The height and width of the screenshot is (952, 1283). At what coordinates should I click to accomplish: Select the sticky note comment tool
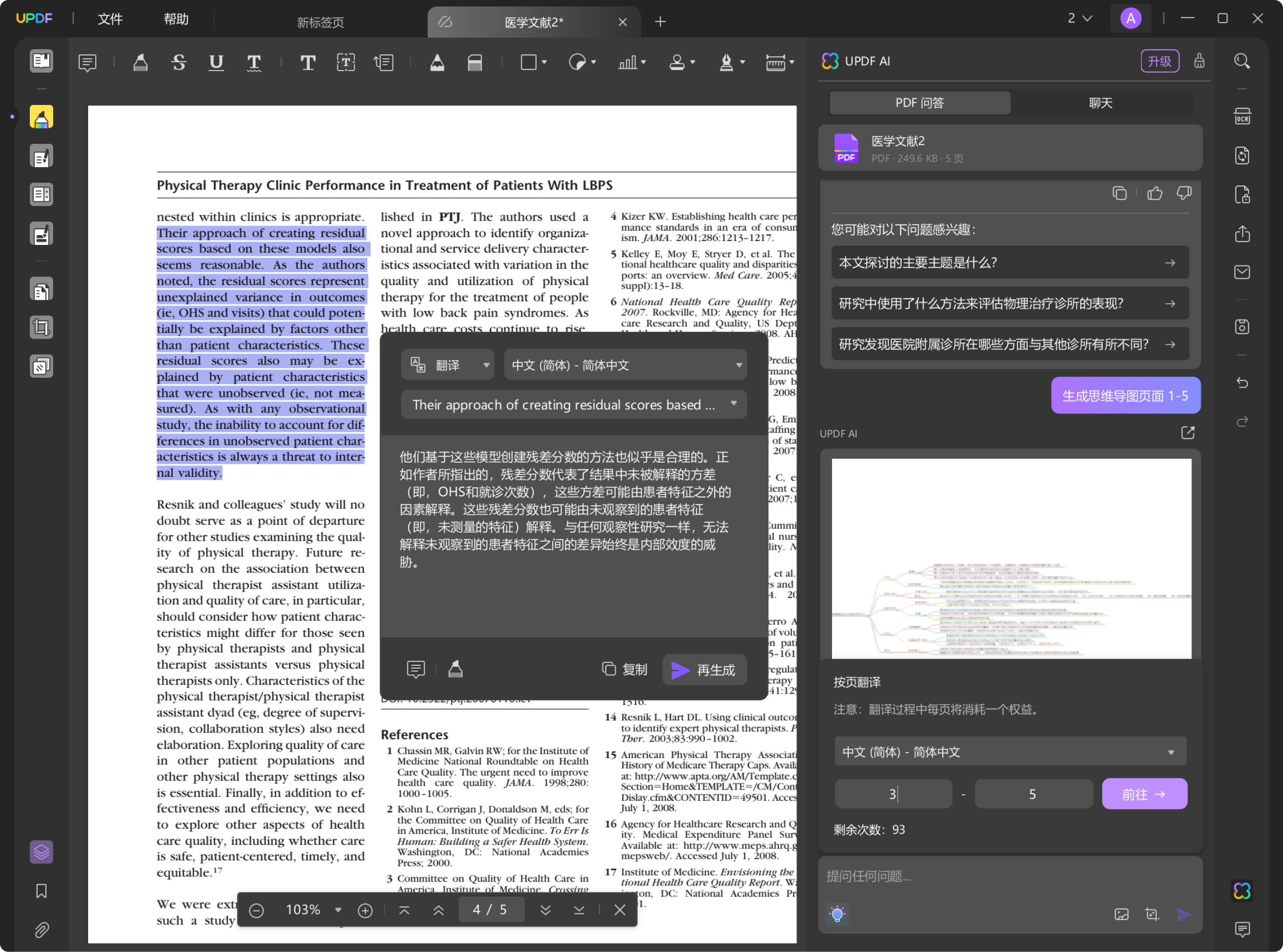[88, 62]
